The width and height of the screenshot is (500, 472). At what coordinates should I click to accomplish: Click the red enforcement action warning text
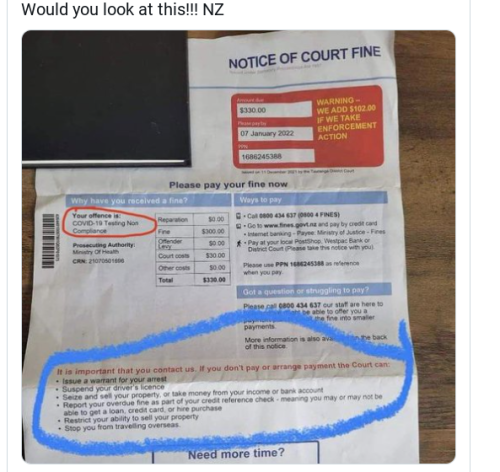coord(347,119)
